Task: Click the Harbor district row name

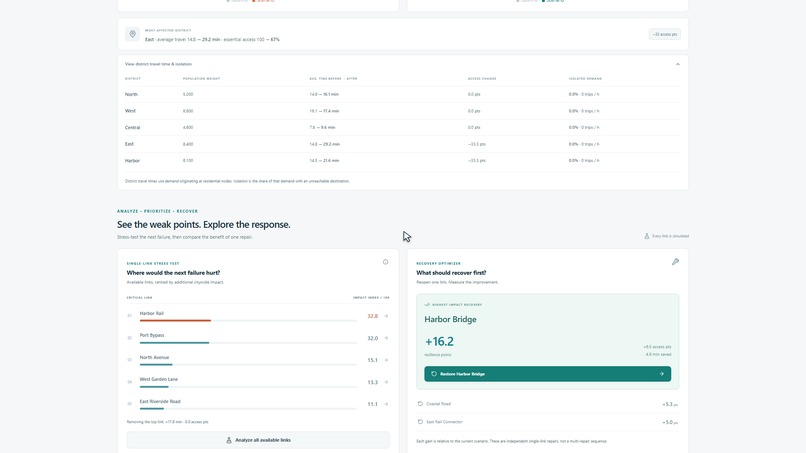Action: point(132,160)
